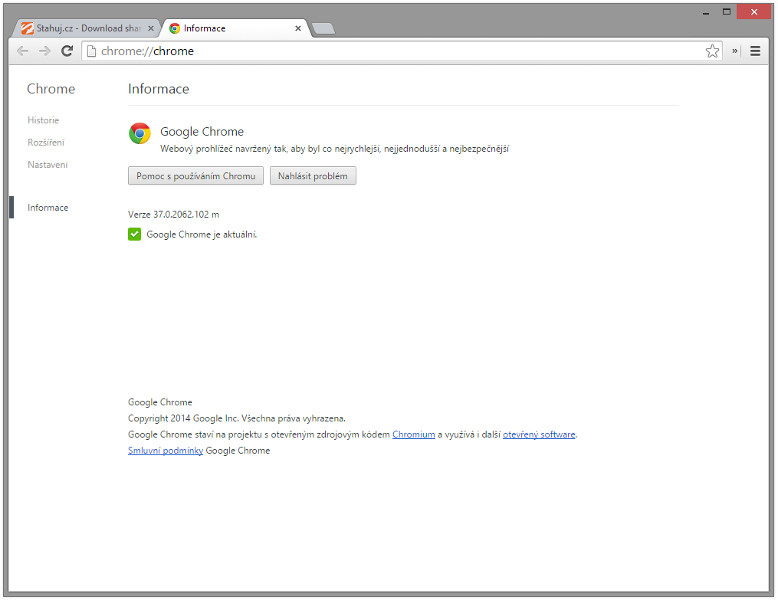Click the version text Verze 37.0.2062.102 m
Image resolution: width=778 pixels, height=600 pixels.
(174, 214)
